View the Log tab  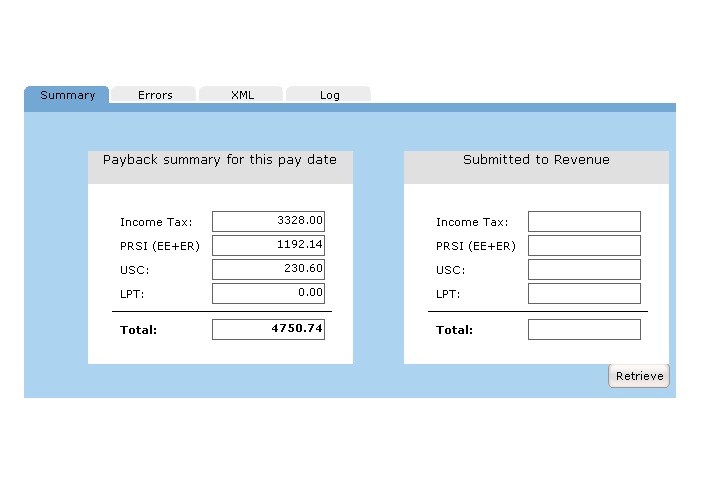click(329, 95)
